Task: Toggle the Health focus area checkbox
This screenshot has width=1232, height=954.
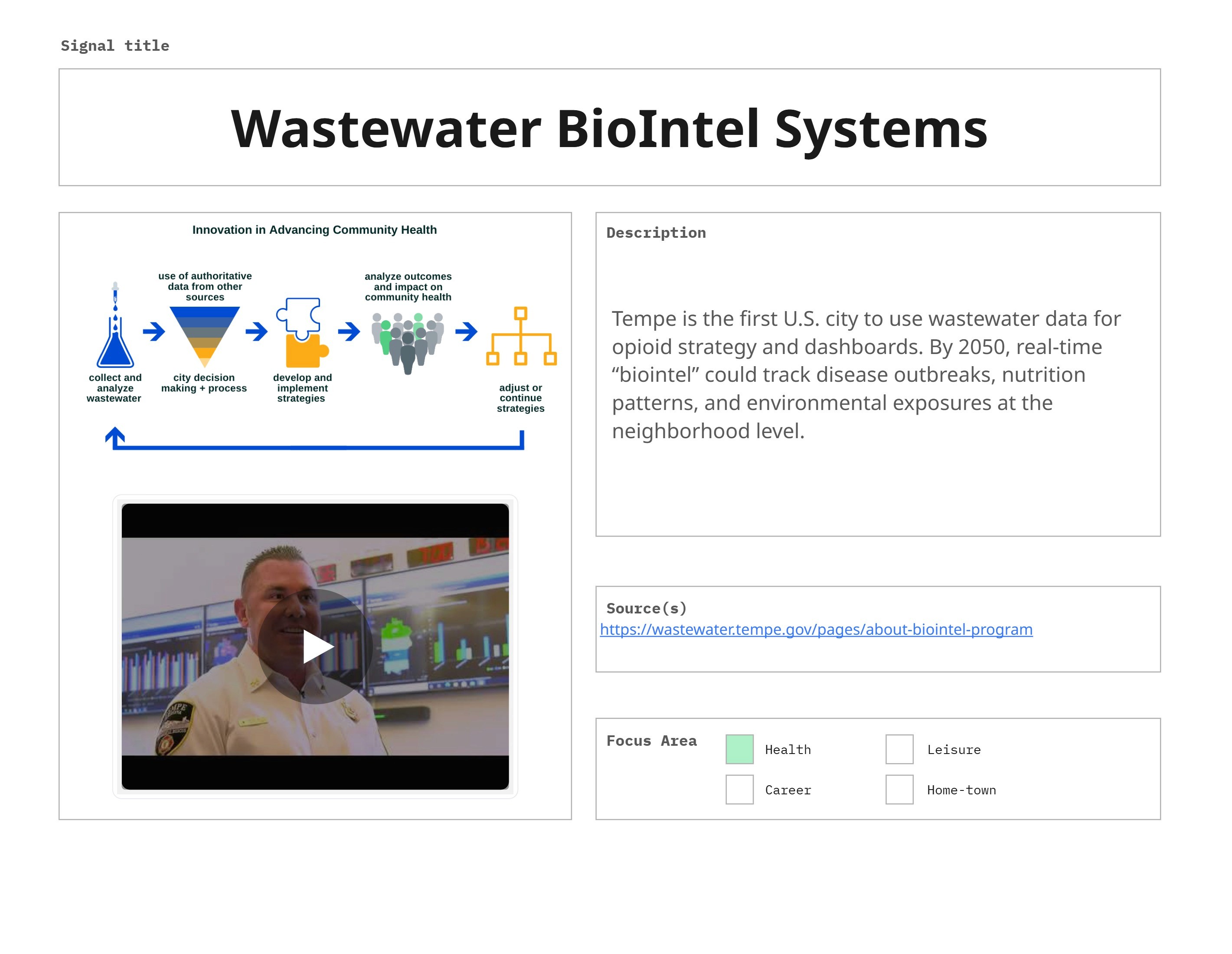Action: [739, 749]
